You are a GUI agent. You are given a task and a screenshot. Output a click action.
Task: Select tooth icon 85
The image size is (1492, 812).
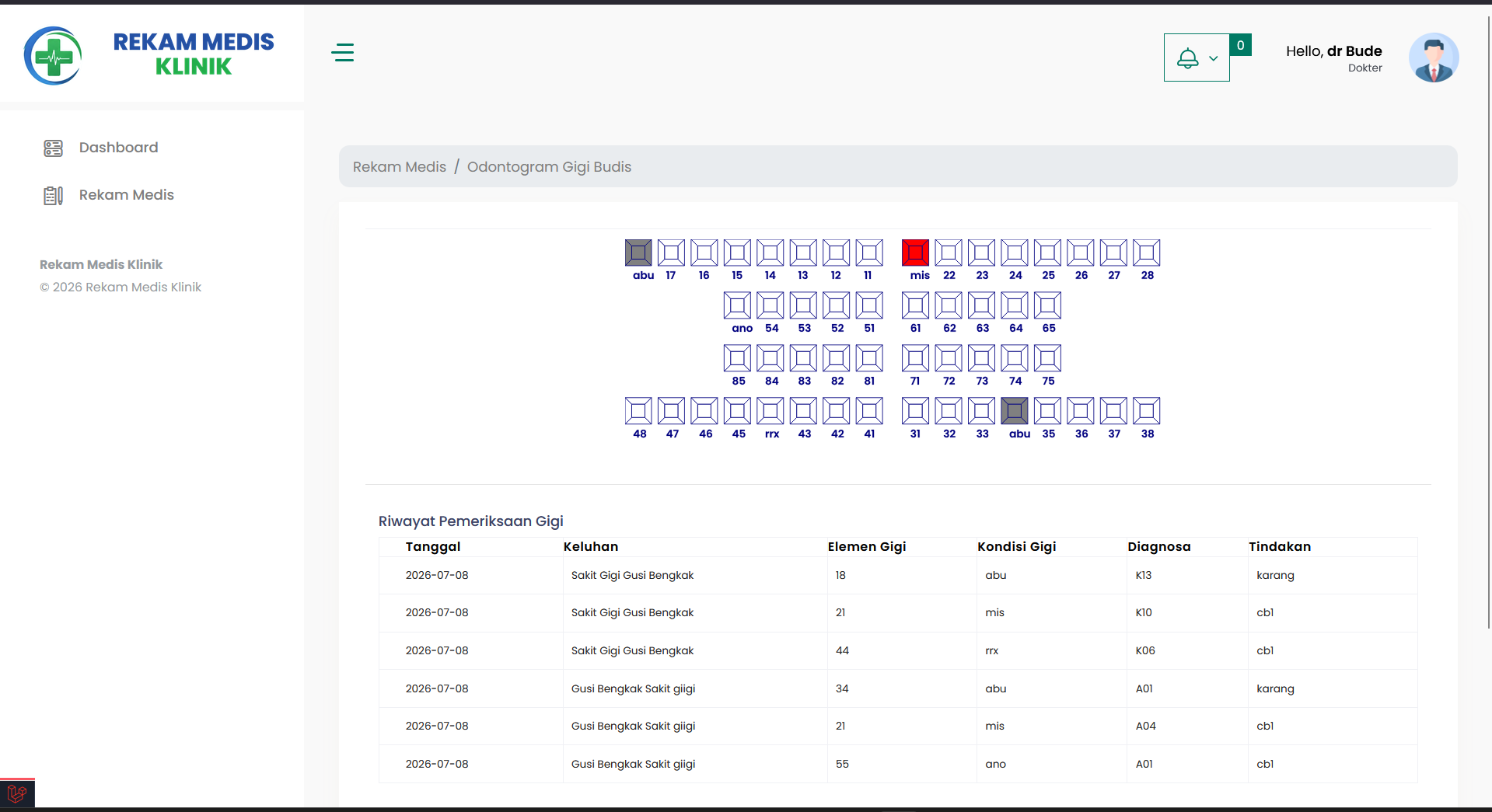click(737, 358)
